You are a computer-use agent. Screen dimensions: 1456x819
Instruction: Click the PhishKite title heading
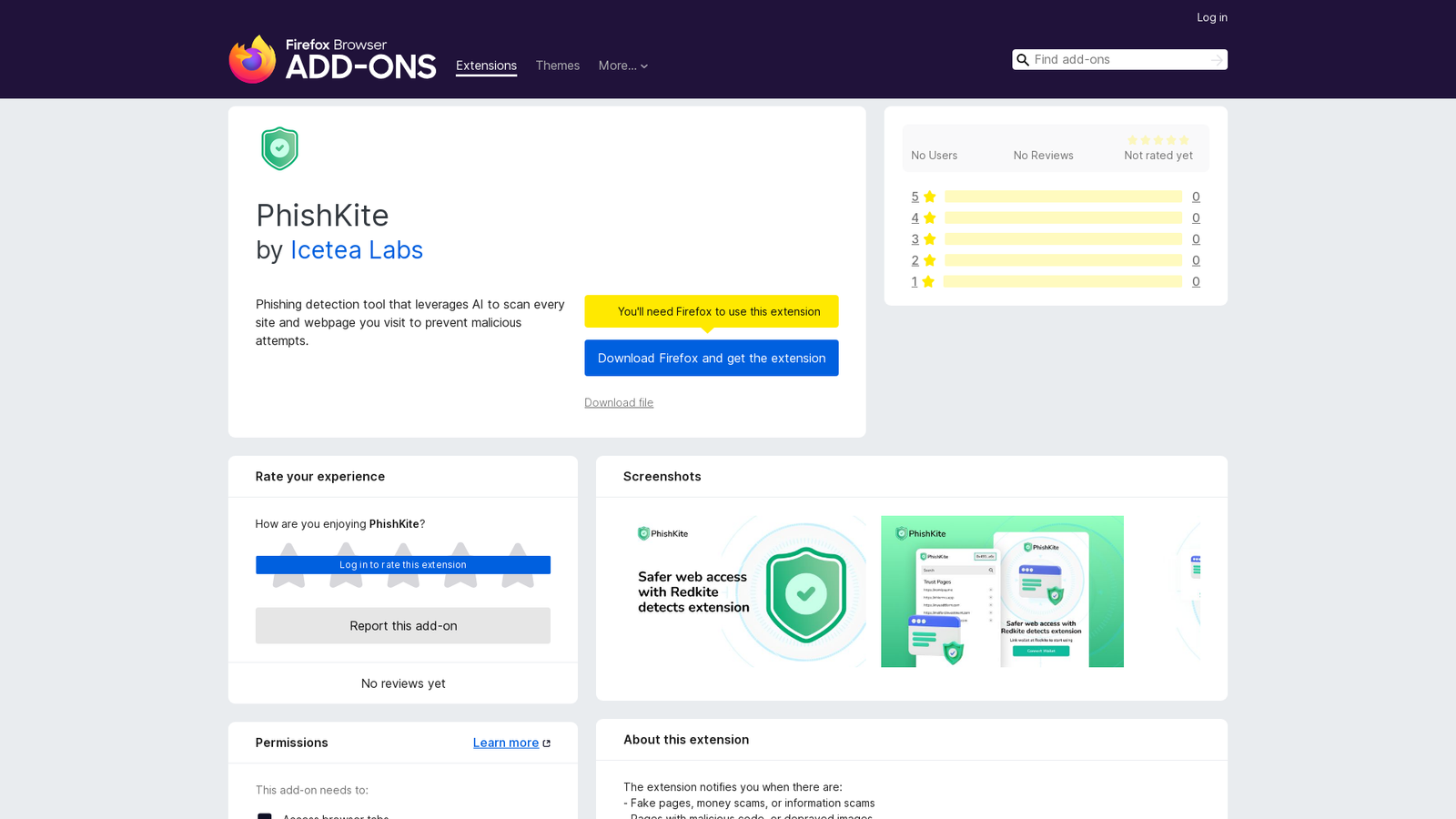322,216
